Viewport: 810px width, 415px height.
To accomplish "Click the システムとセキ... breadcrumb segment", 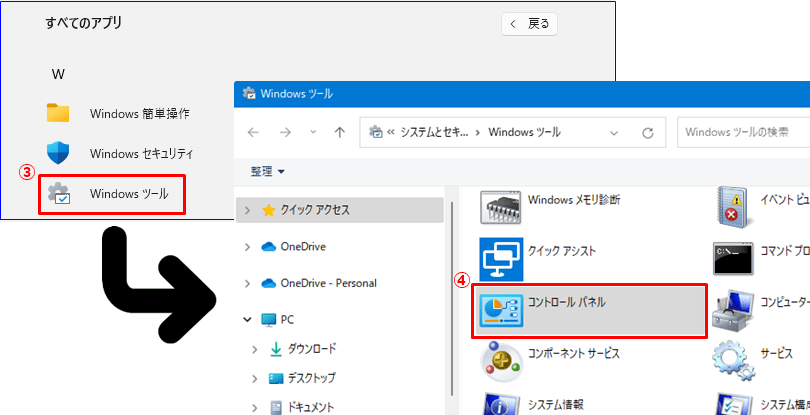I will [x=434, y=133].
